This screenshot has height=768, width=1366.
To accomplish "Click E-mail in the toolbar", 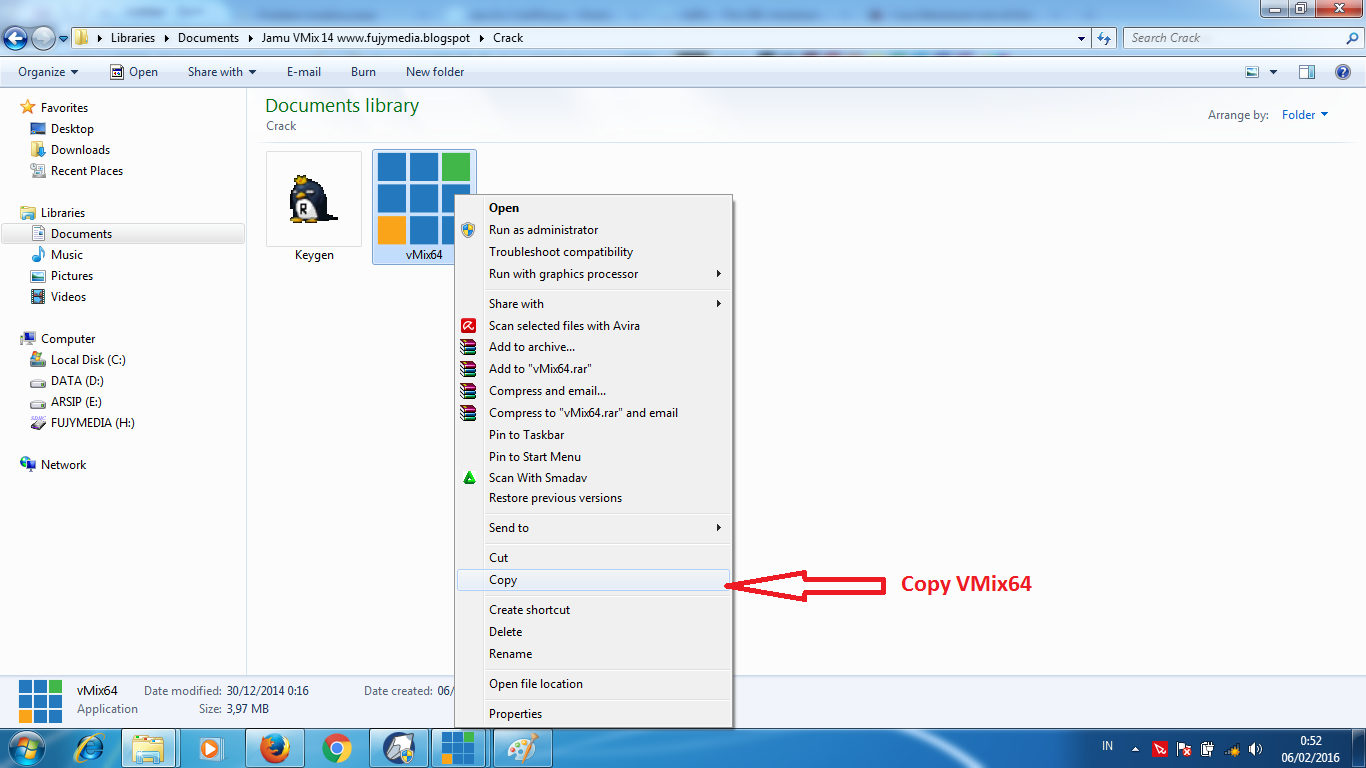I will click(x=304, y=72).
